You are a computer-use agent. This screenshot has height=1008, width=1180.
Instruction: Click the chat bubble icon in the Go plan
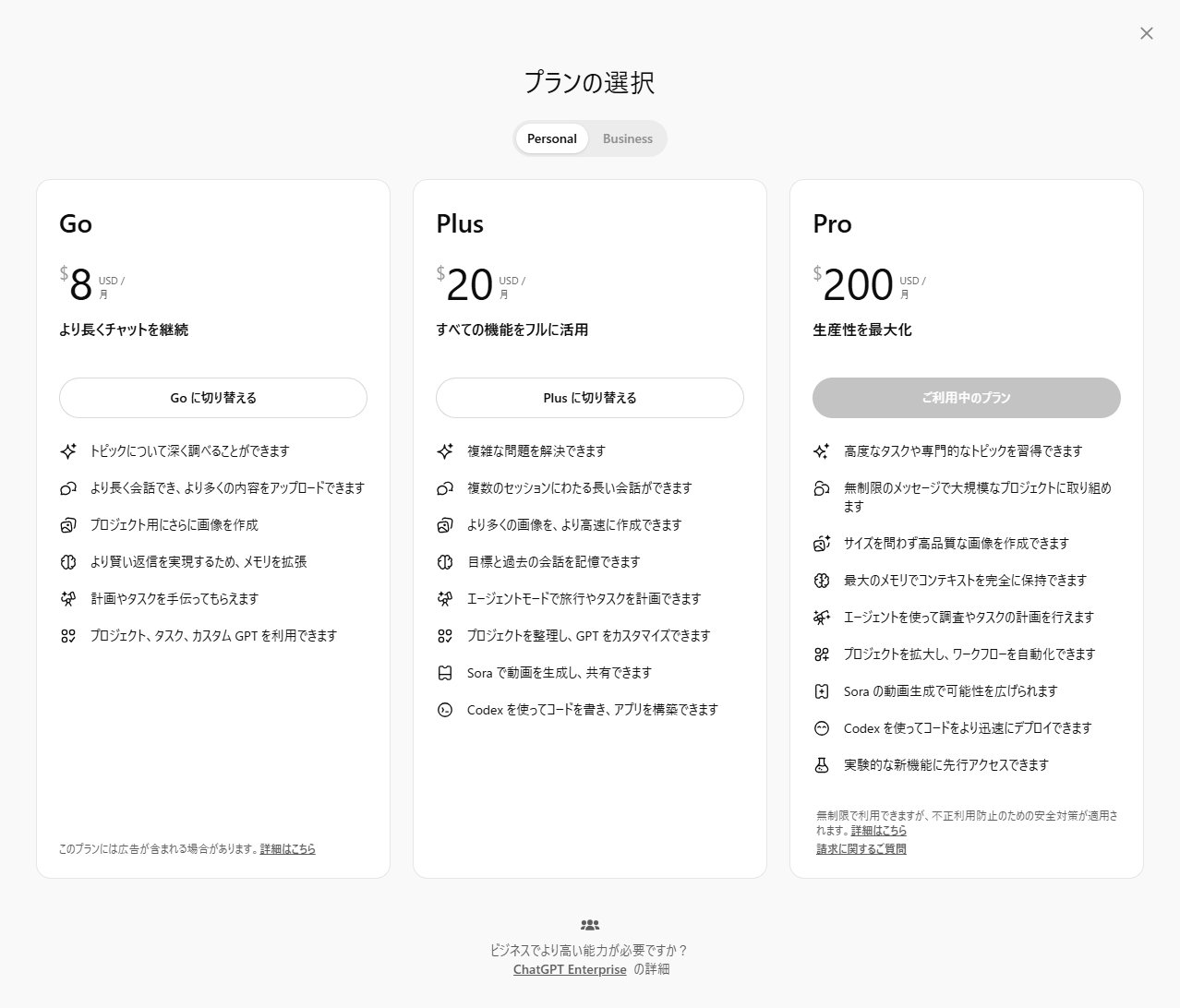coord(67,488)
